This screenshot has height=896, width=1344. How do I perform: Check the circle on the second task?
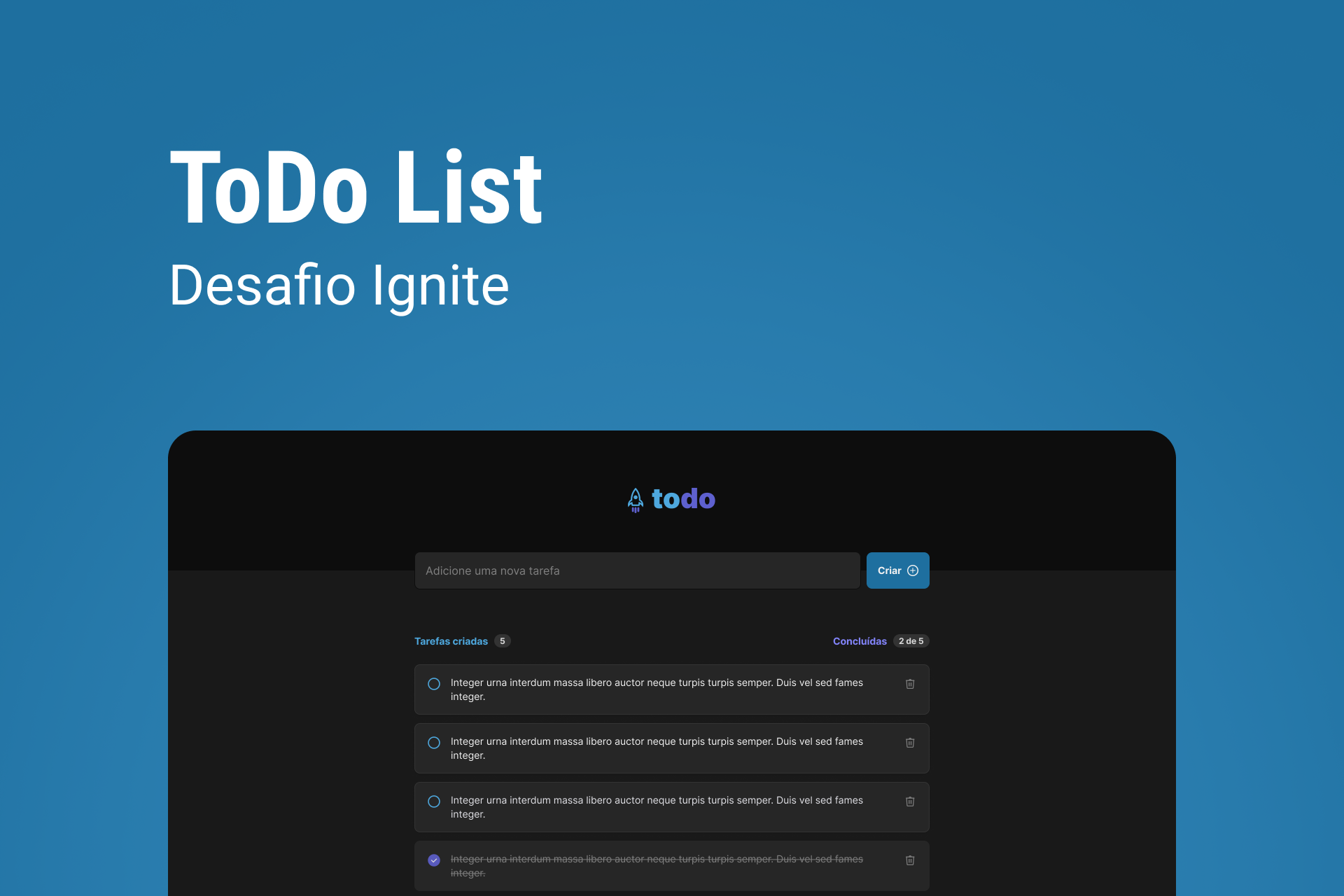[x=433, y=743]
